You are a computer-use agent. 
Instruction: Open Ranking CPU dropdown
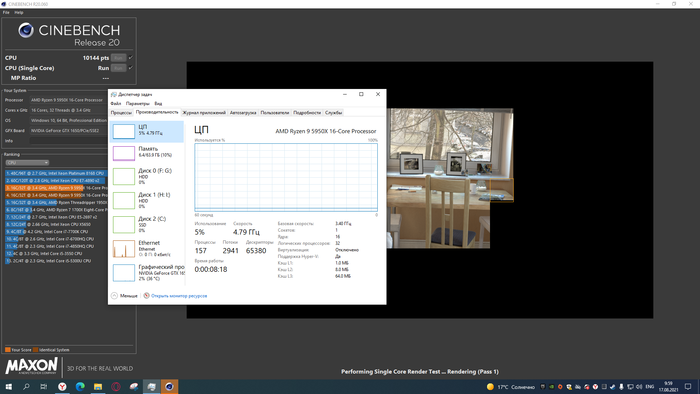pos(27,163)
